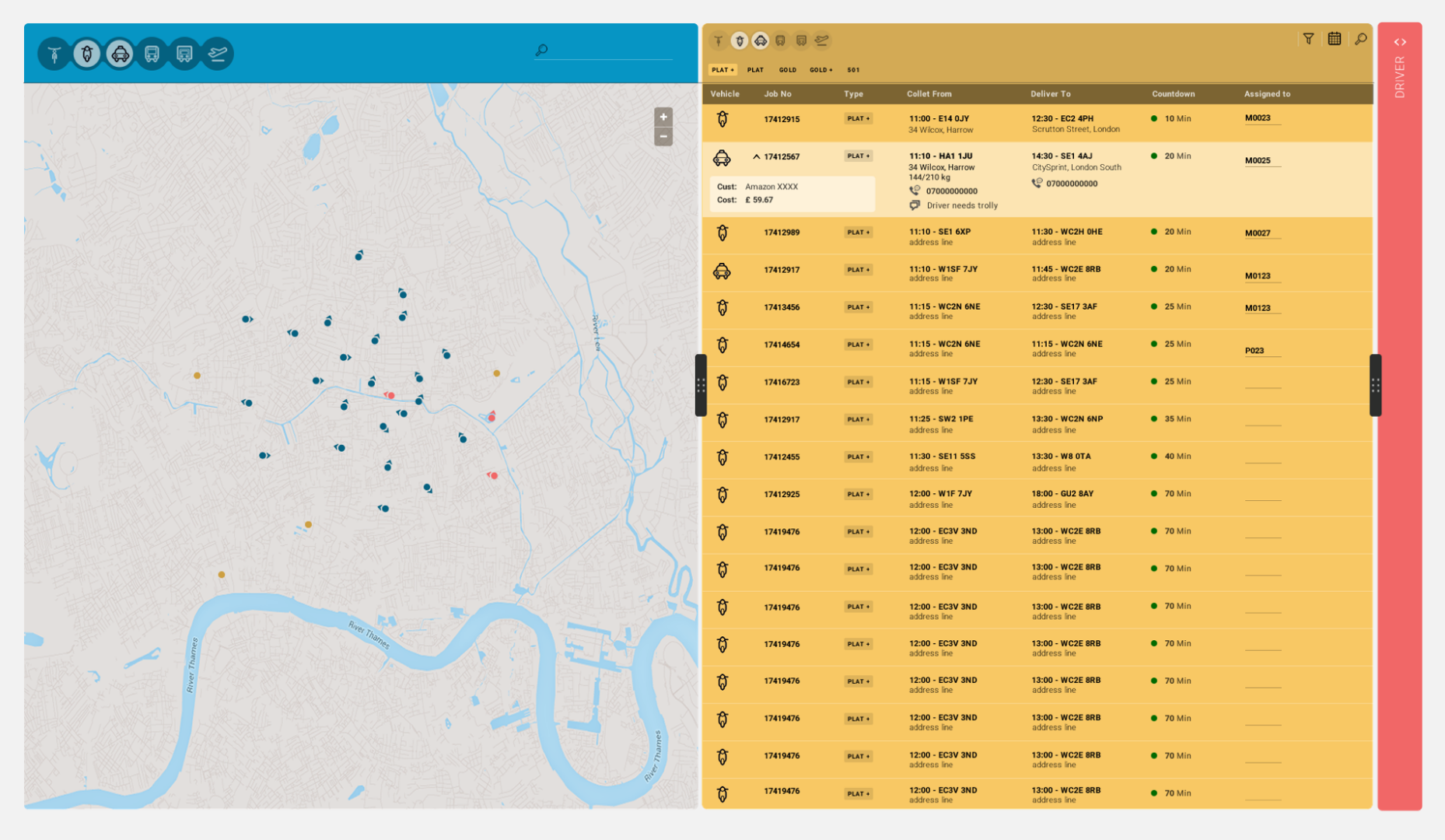Click car icon for job 11:10 - W1SF 7JY
Image resolution: width=1445 pixels, height=840 pixels.
pyautogui.click(x=722, y=271)
